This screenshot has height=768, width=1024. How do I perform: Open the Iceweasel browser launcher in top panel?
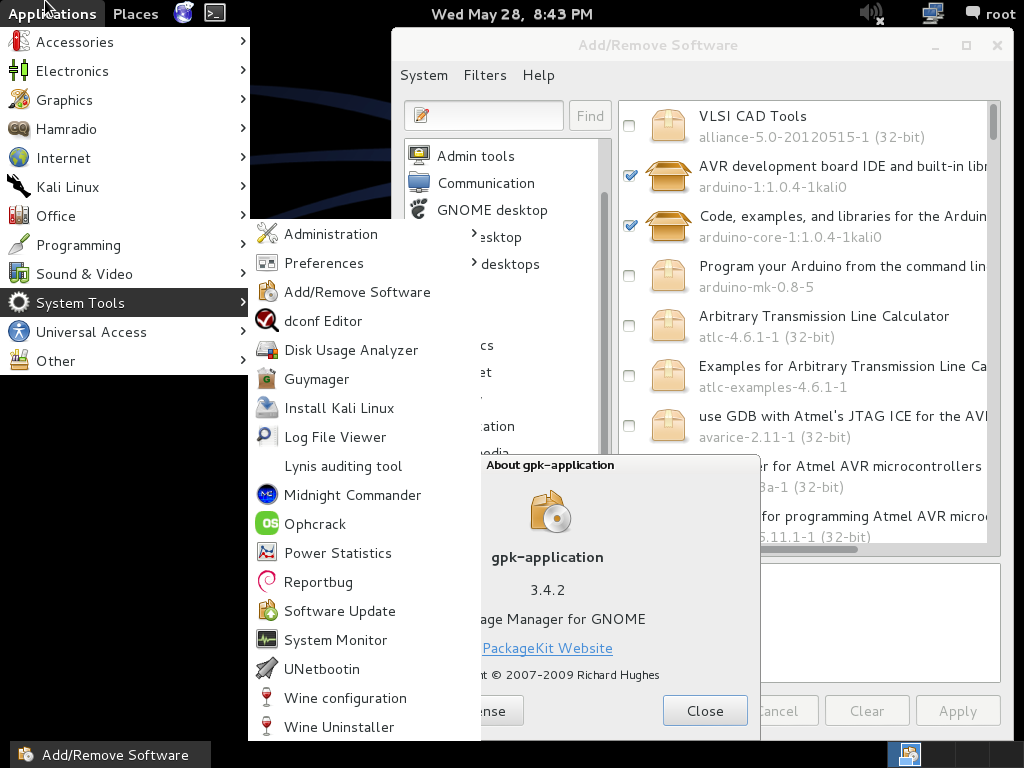coord(184,13)
